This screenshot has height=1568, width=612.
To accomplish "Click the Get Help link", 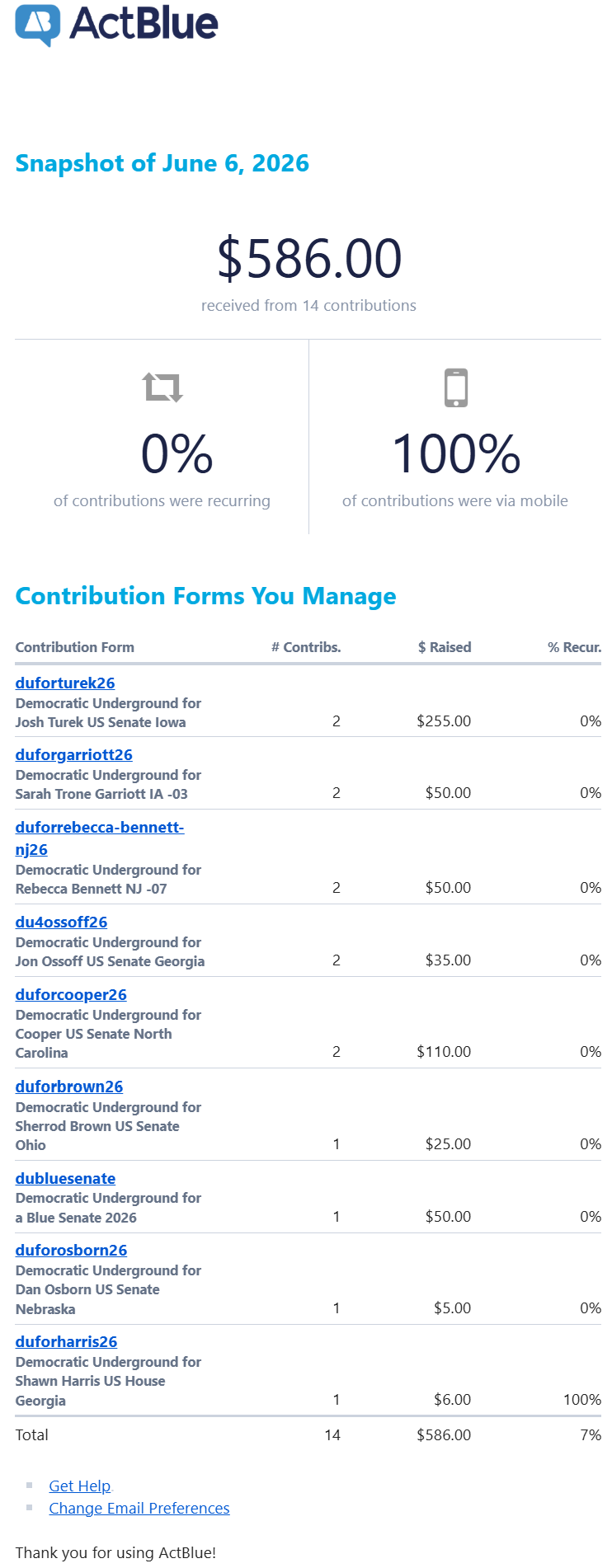I will pos(79,1486).
